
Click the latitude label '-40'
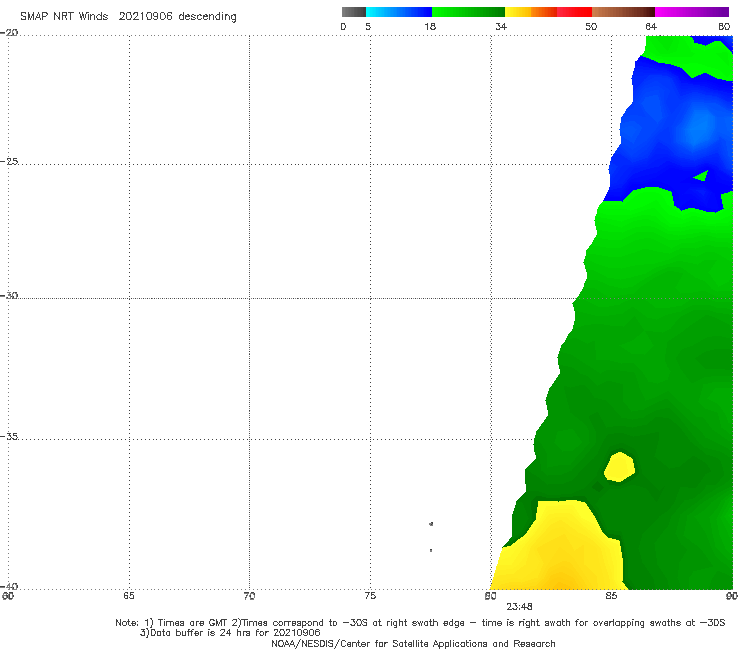coord(9,586)
